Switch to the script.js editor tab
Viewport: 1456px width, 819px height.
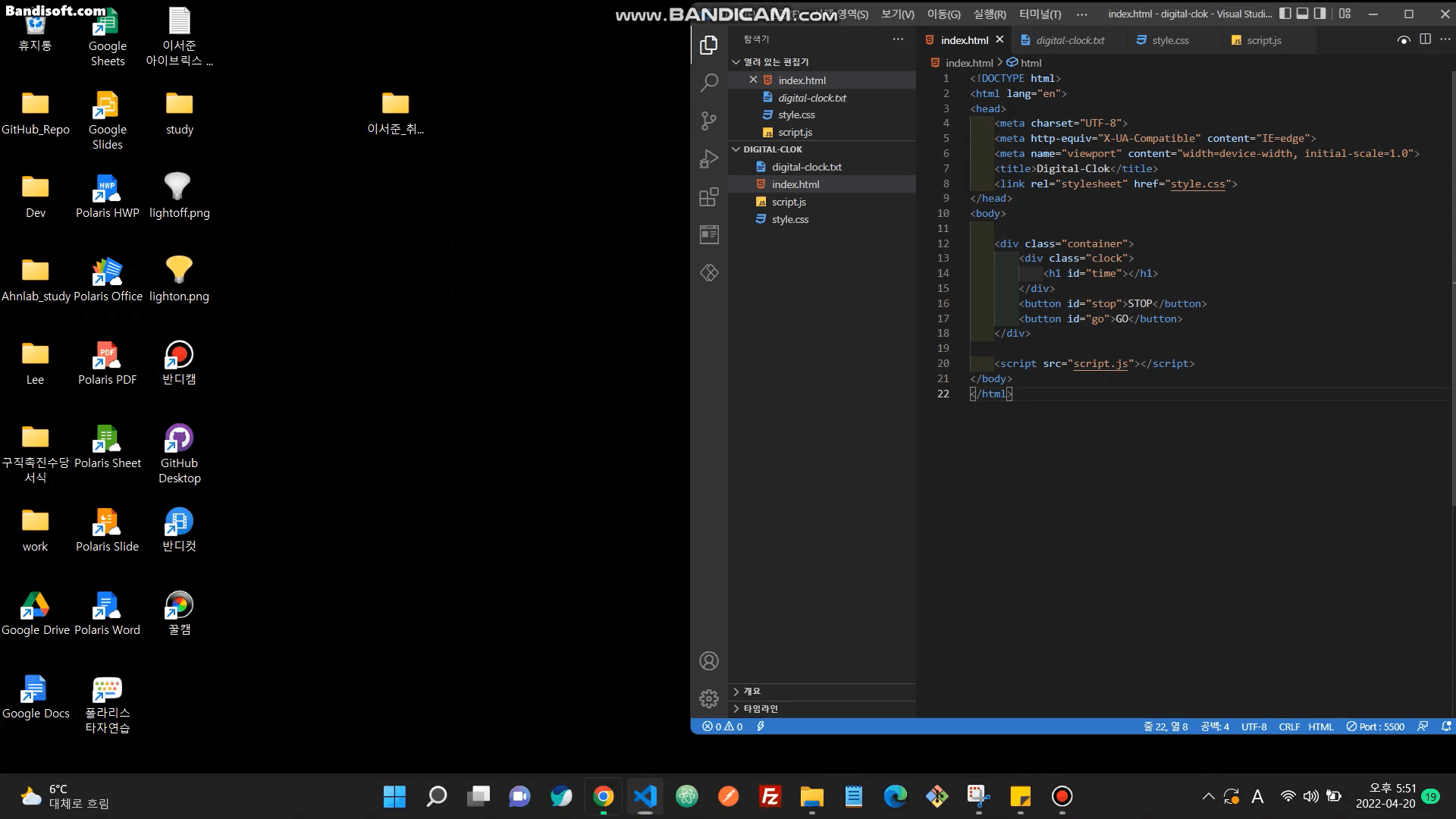coord(1263,40)
